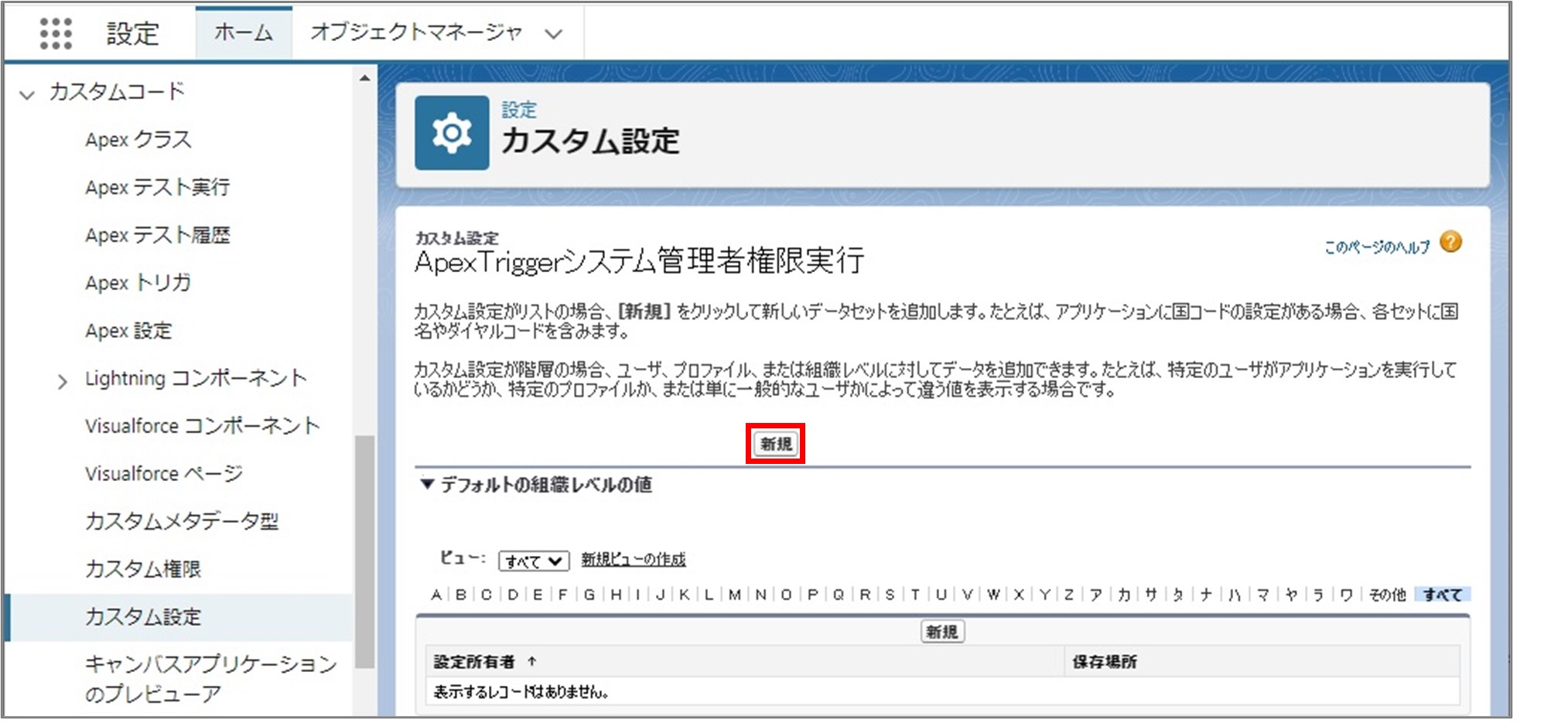Expand the Lightning コンポーネント tree node
This screenshot has width=1568, height=723.
coord(62,381)
